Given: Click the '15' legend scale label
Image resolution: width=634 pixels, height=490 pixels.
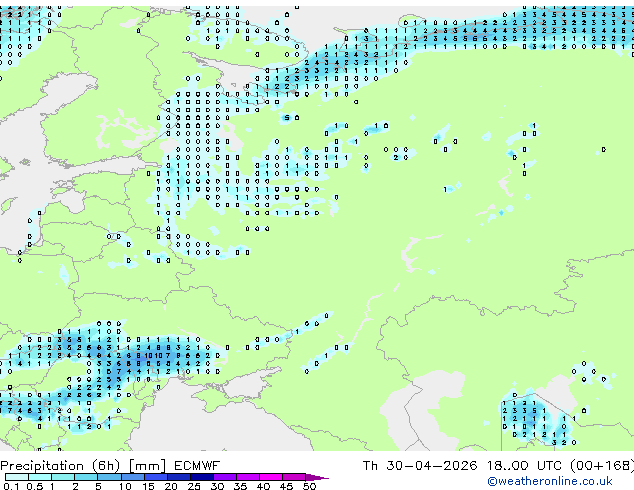Looking at the screenshot, I should [x=148, y=486].
